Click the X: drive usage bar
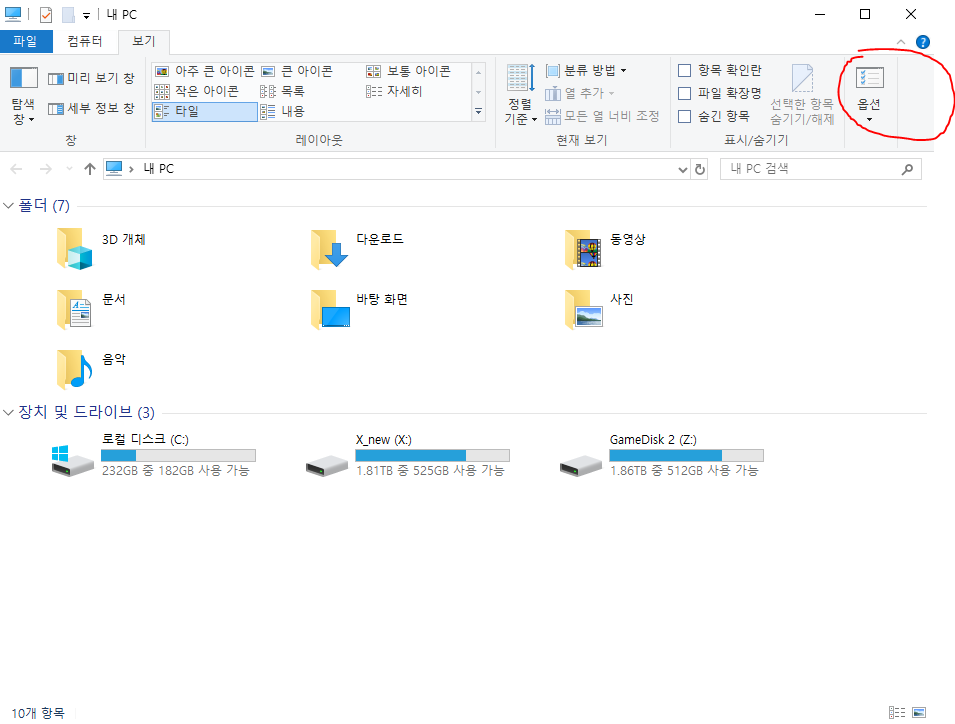This screenshot has width=955, height=724. pyautogui.click(x=432, y=455)
